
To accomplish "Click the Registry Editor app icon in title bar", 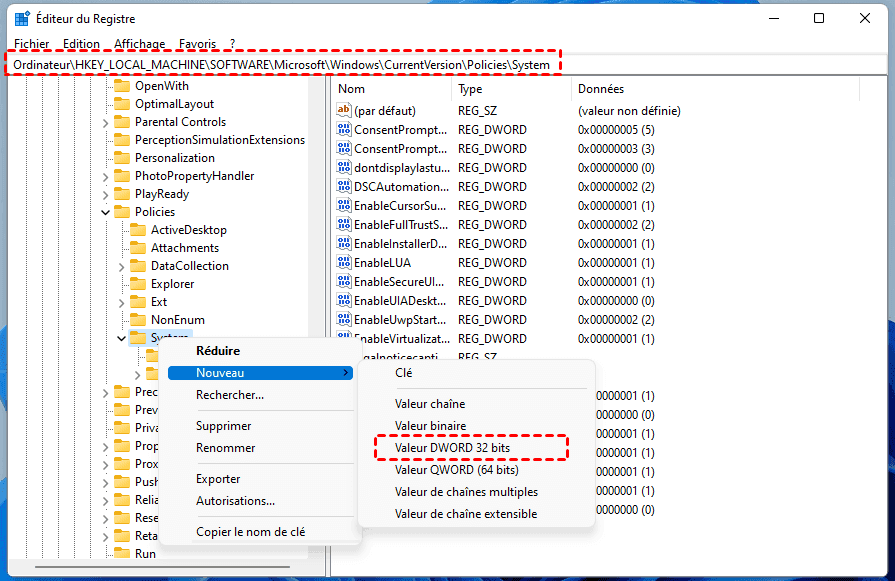I will [x=22, y=19].
